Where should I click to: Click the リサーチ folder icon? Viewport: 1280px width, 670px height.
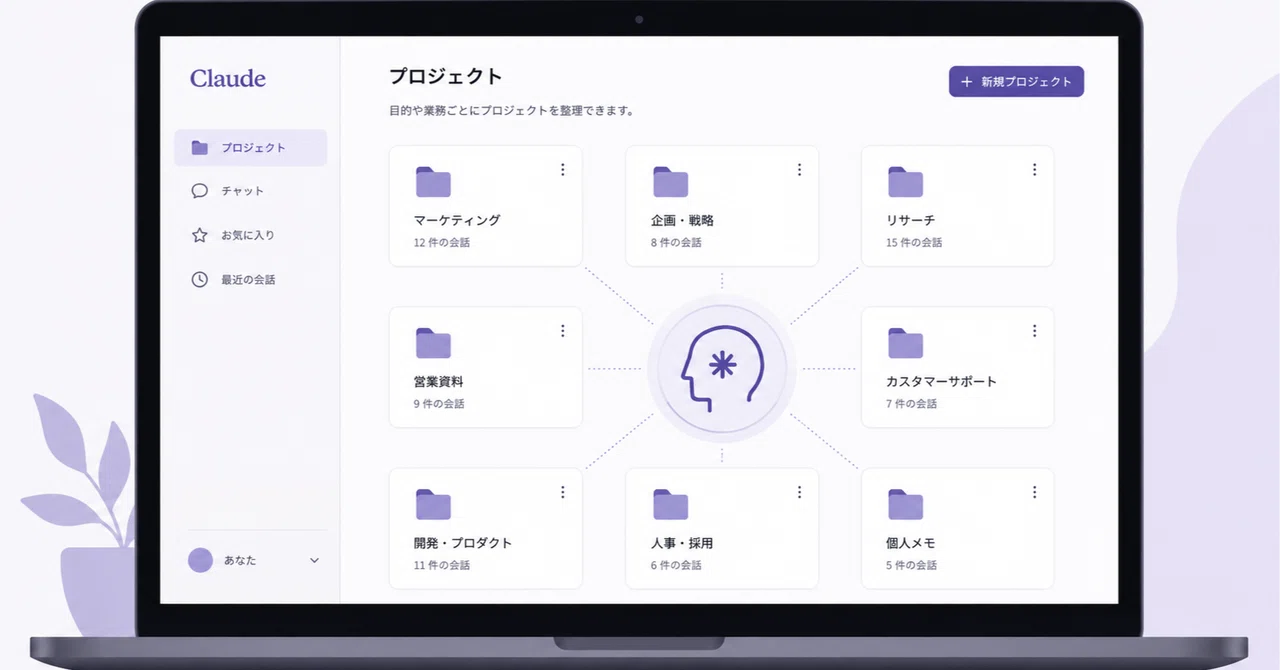point(905,182)
